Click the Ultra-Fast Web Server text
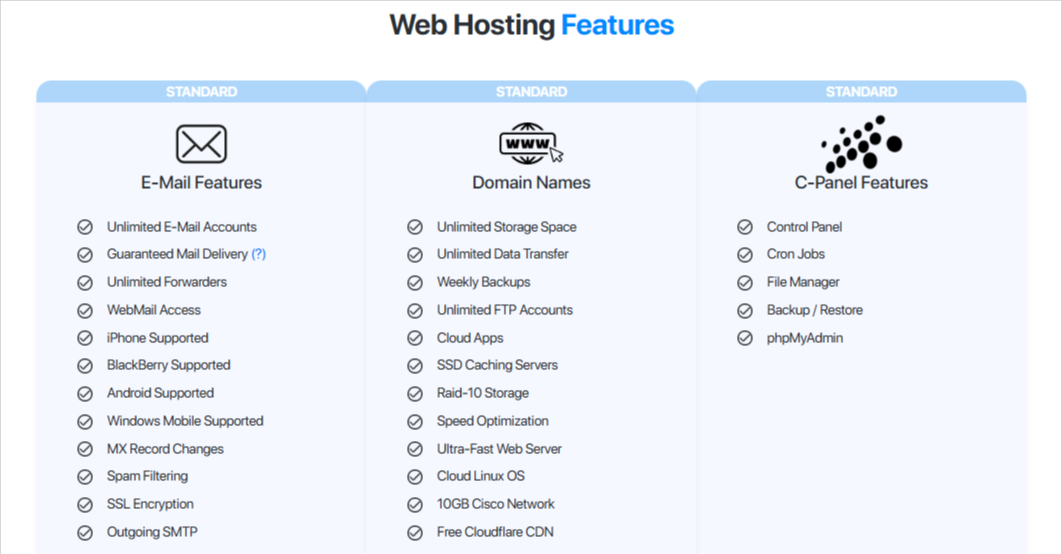The width and height of the screenshot is (1061, 554). [x=499, y=448]
